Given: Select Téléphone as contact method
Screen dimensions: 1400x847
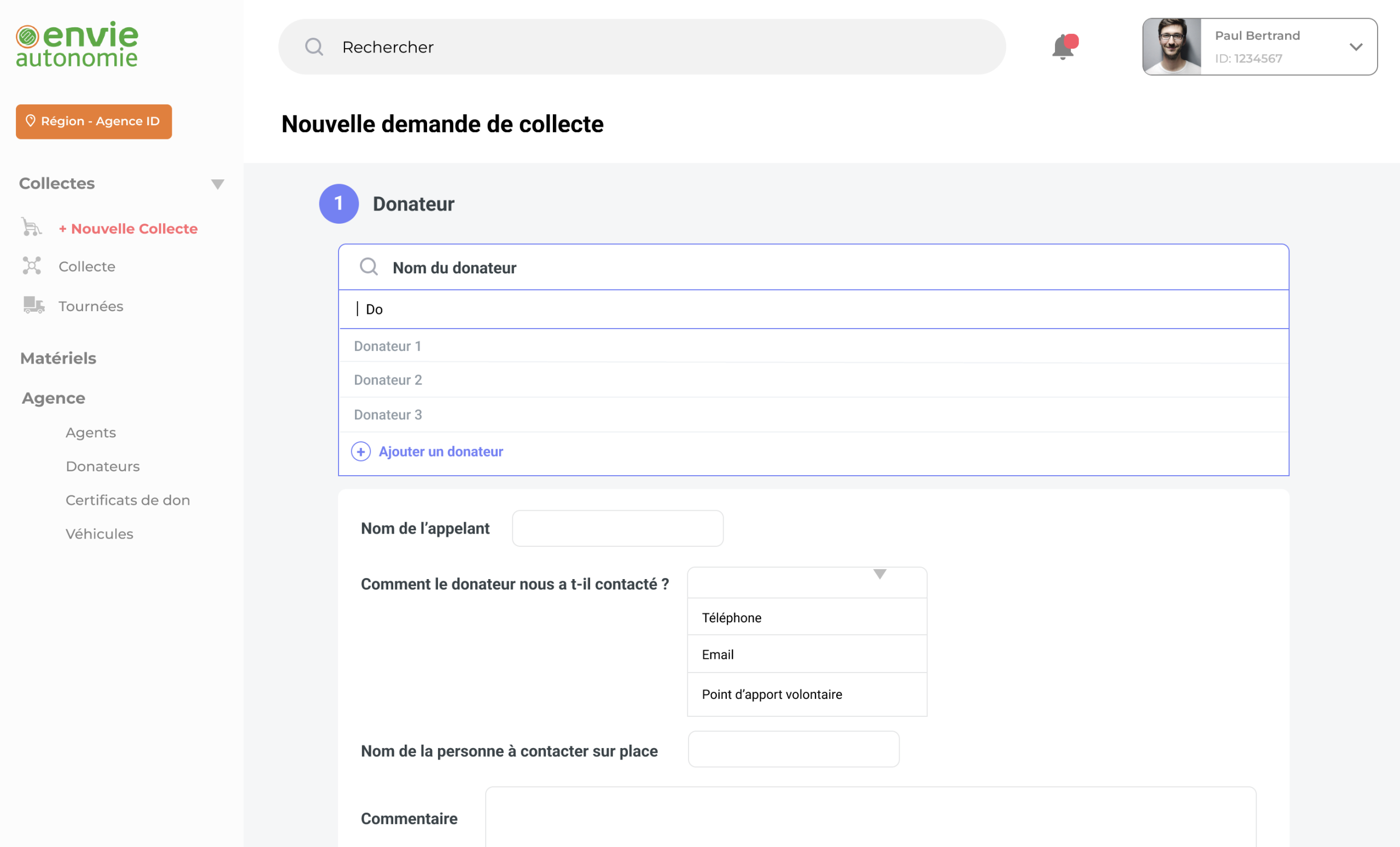Looking at the screenshot, I should tap(732, 617).
